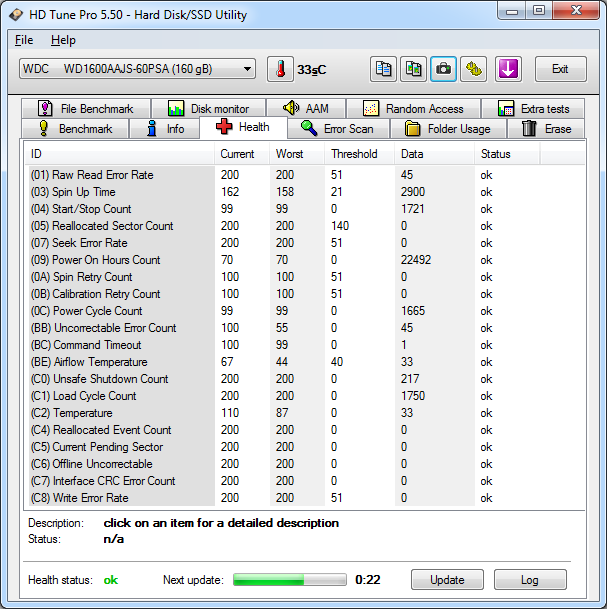Minimize the HD Tune Pro window
Viewport: 607px width, 609px height.
point(512,10)
